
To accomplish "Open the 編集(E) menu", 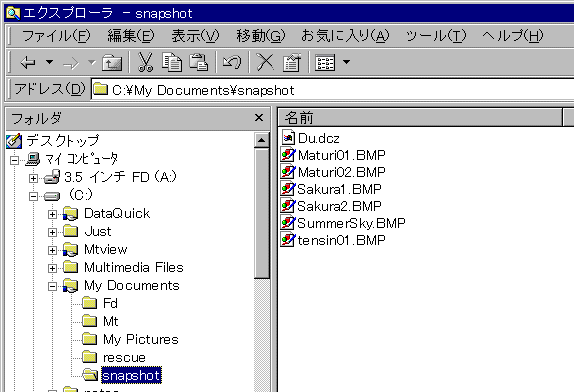I will (131, 36).
